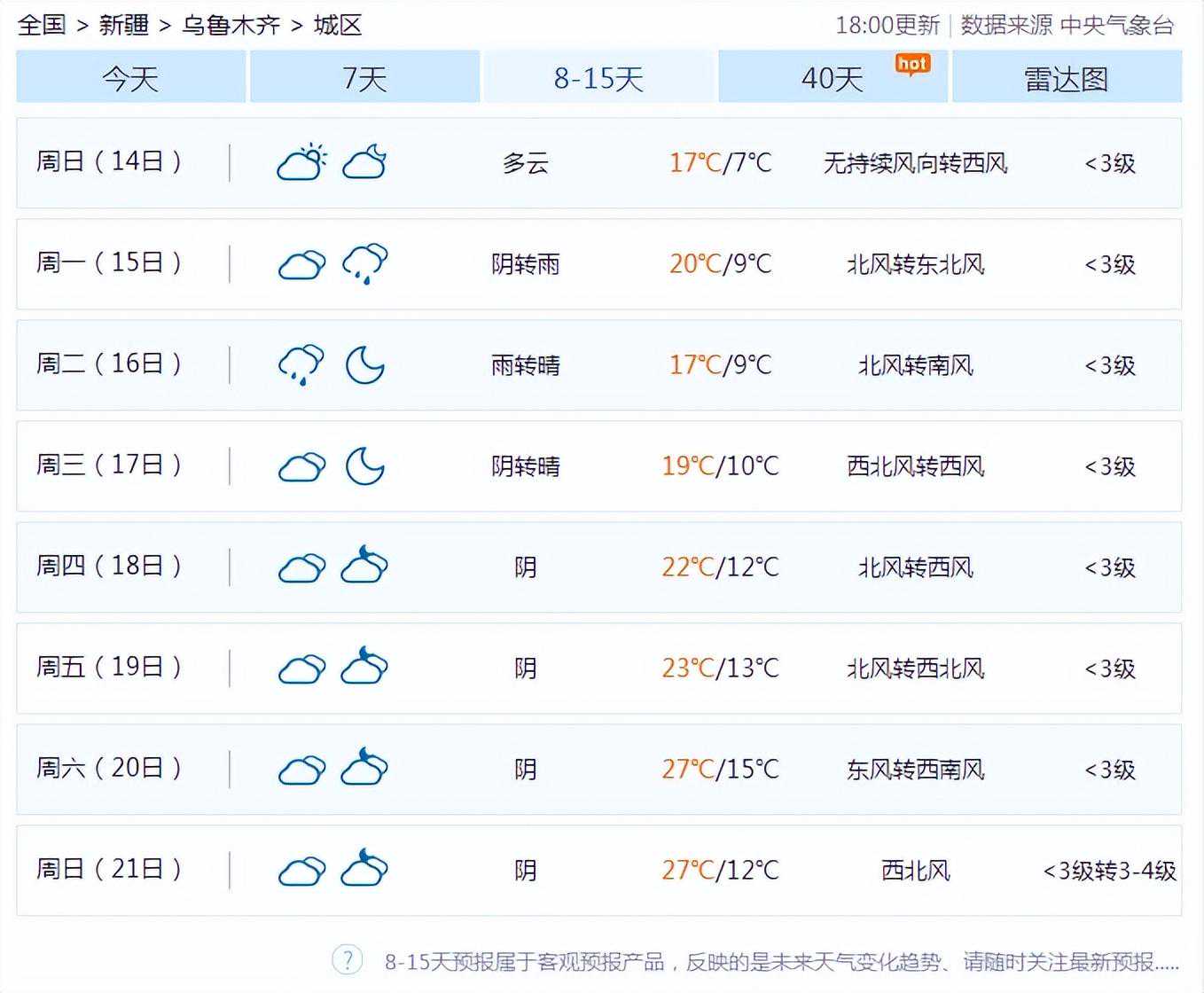Click the orange hot badge
1204x993 pixels.
pyautogui.click(x=911, y=64)
